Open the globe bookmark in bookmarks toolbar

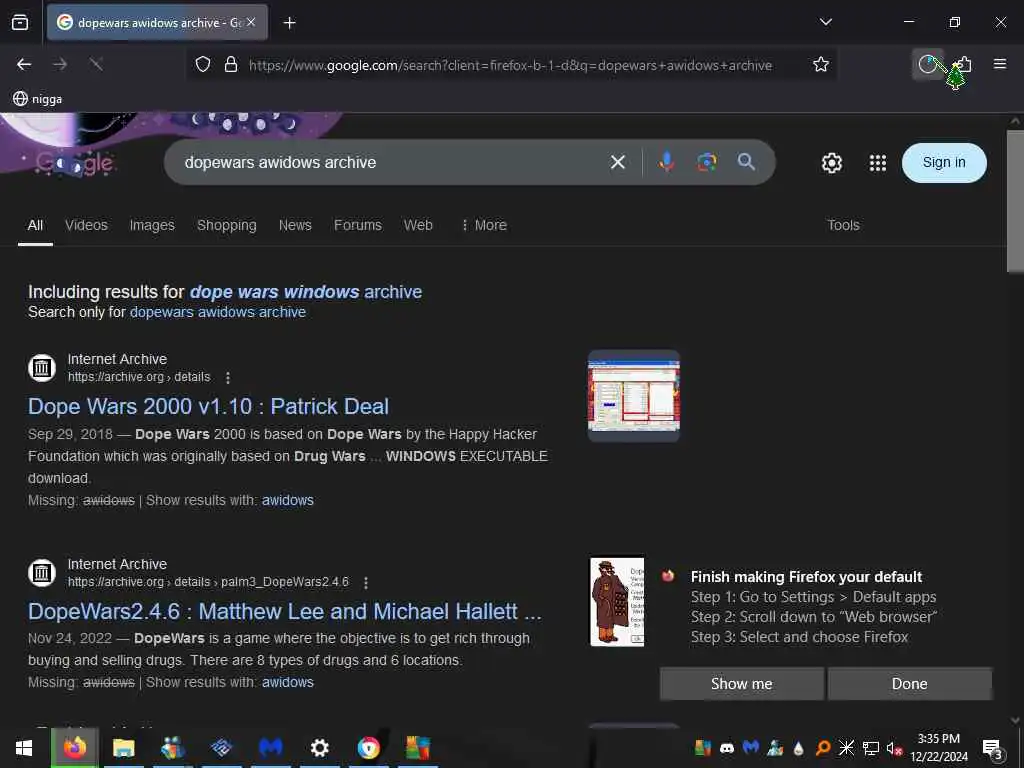click(x=38, y=99)
